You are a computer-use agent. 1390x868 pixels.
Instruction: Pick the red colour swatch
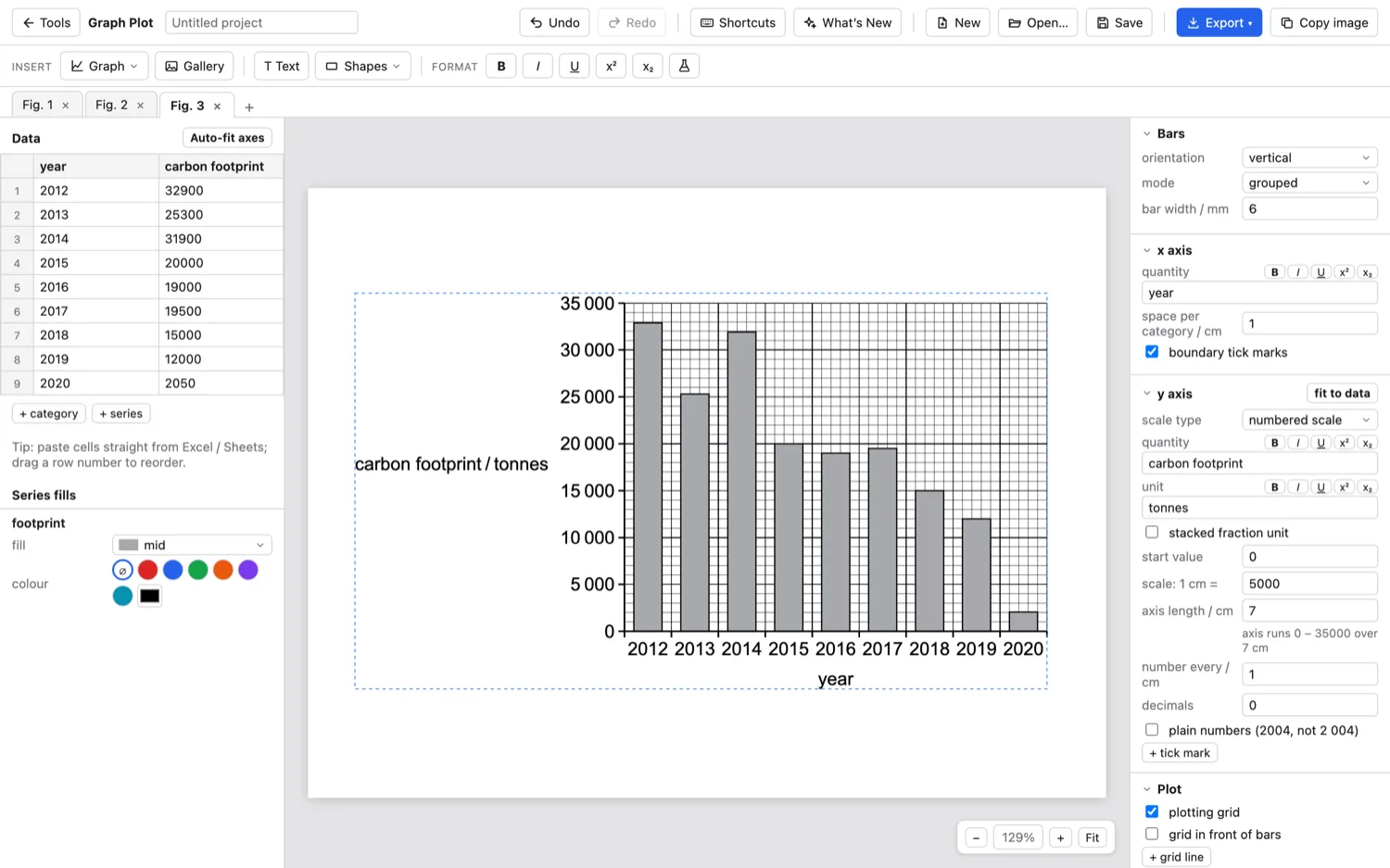(x=147, y=570)
